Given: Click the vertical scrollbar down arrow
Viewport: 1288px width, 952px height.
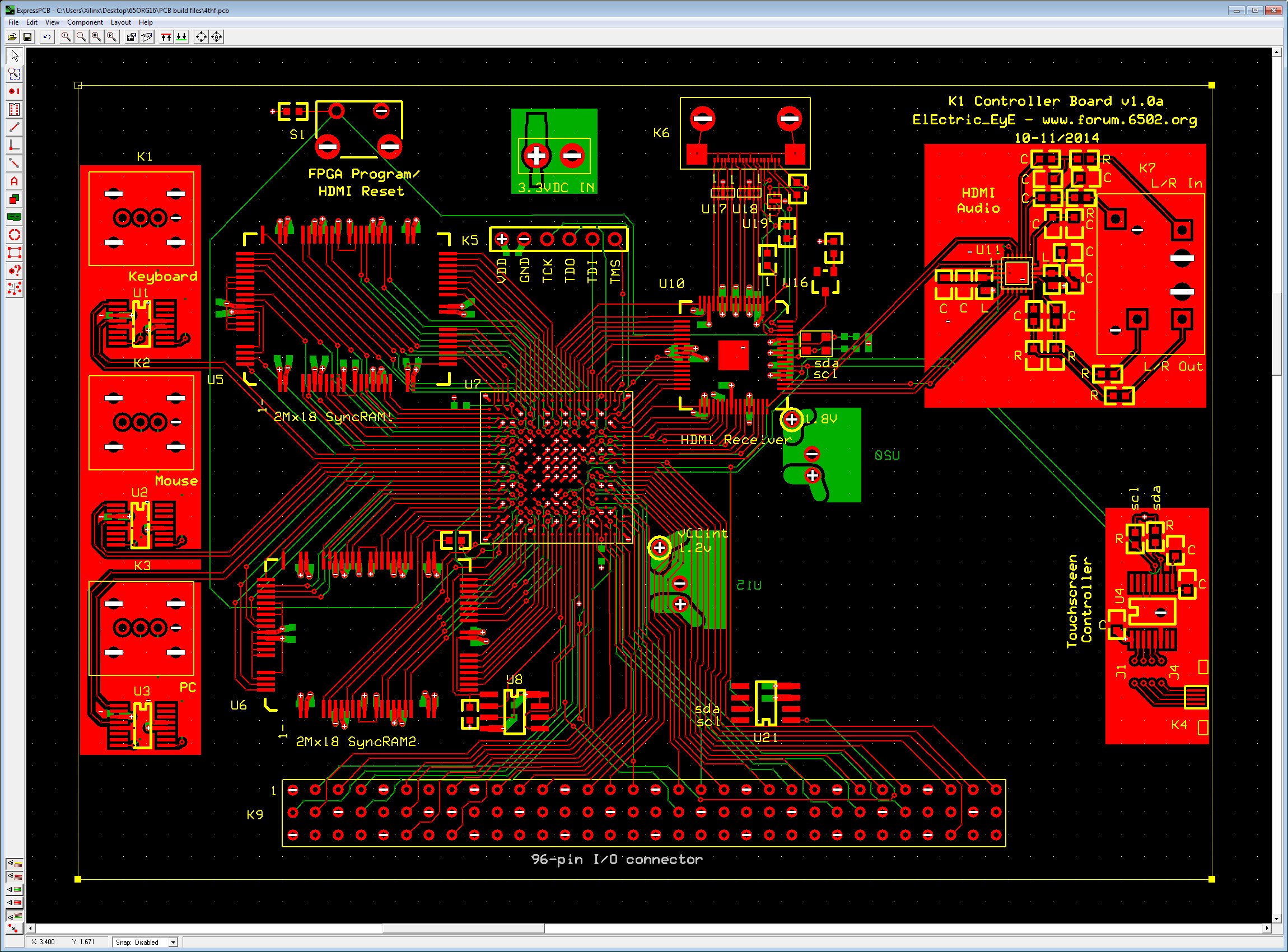Looking at the screenshot, I should (1276, 919).
